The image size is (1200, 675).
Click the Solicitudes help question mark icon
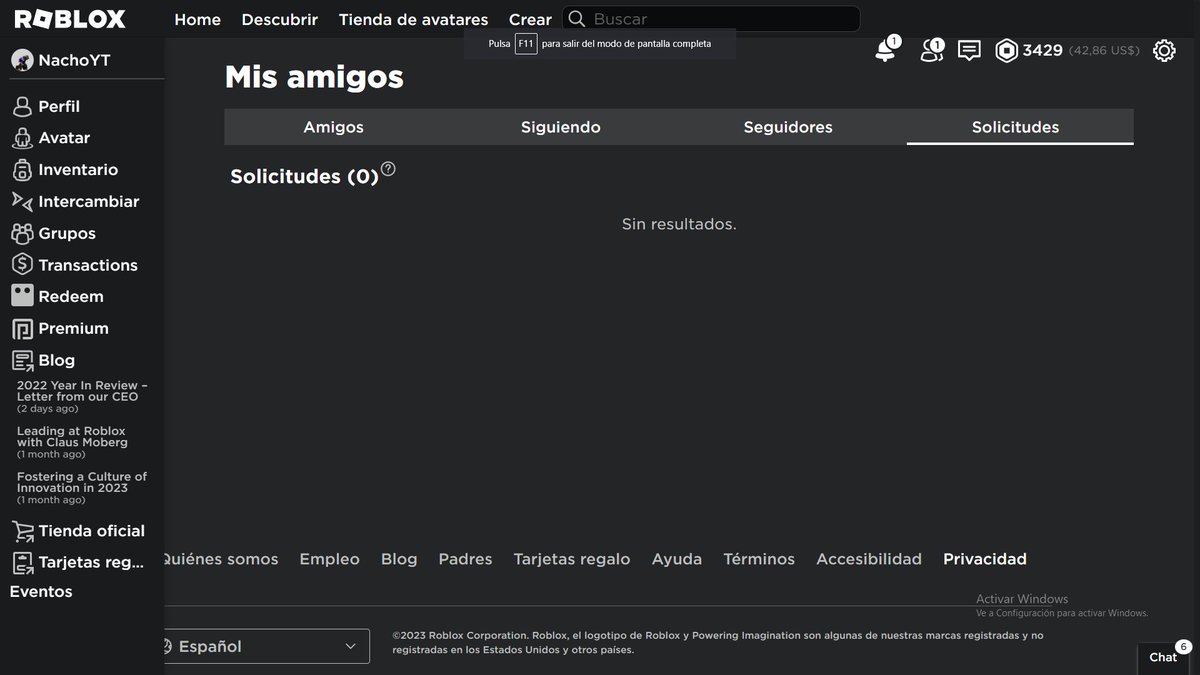pos(388,169)
